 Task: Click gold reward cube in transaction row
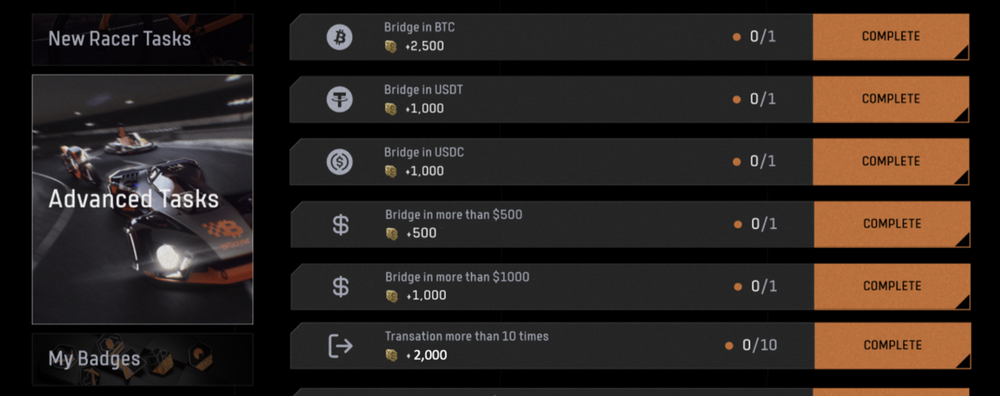392,355
